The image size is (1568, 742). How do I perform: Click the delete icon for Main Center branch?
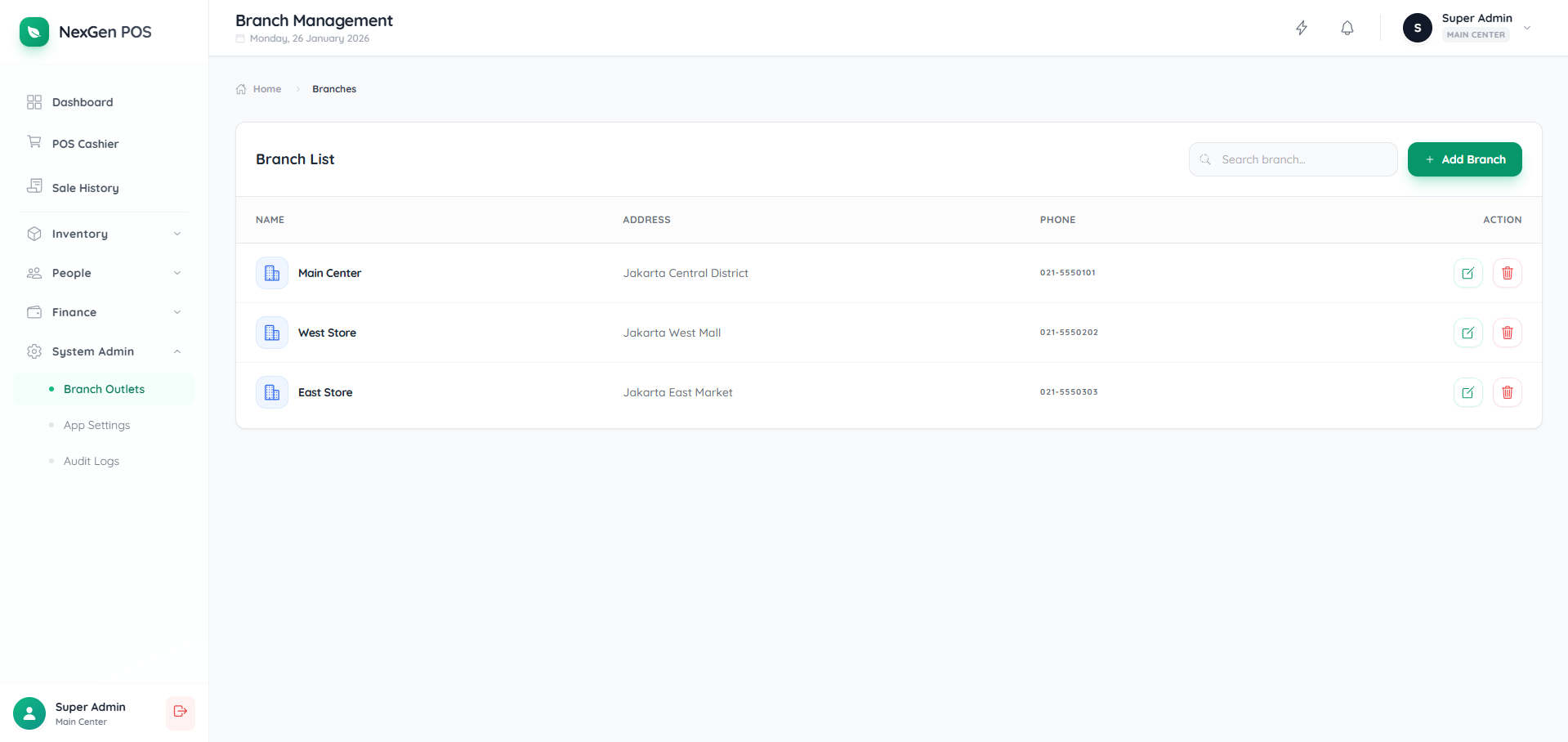point(1508,273)
